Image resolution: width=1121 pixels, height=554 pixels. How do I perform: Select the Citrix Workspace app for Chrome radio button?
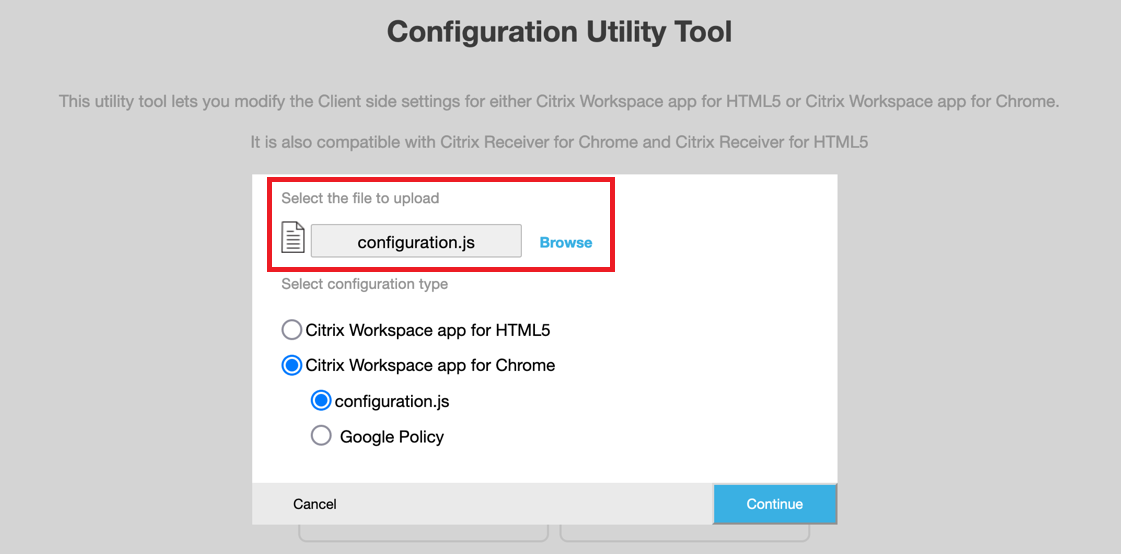click(x=292, y=366)
